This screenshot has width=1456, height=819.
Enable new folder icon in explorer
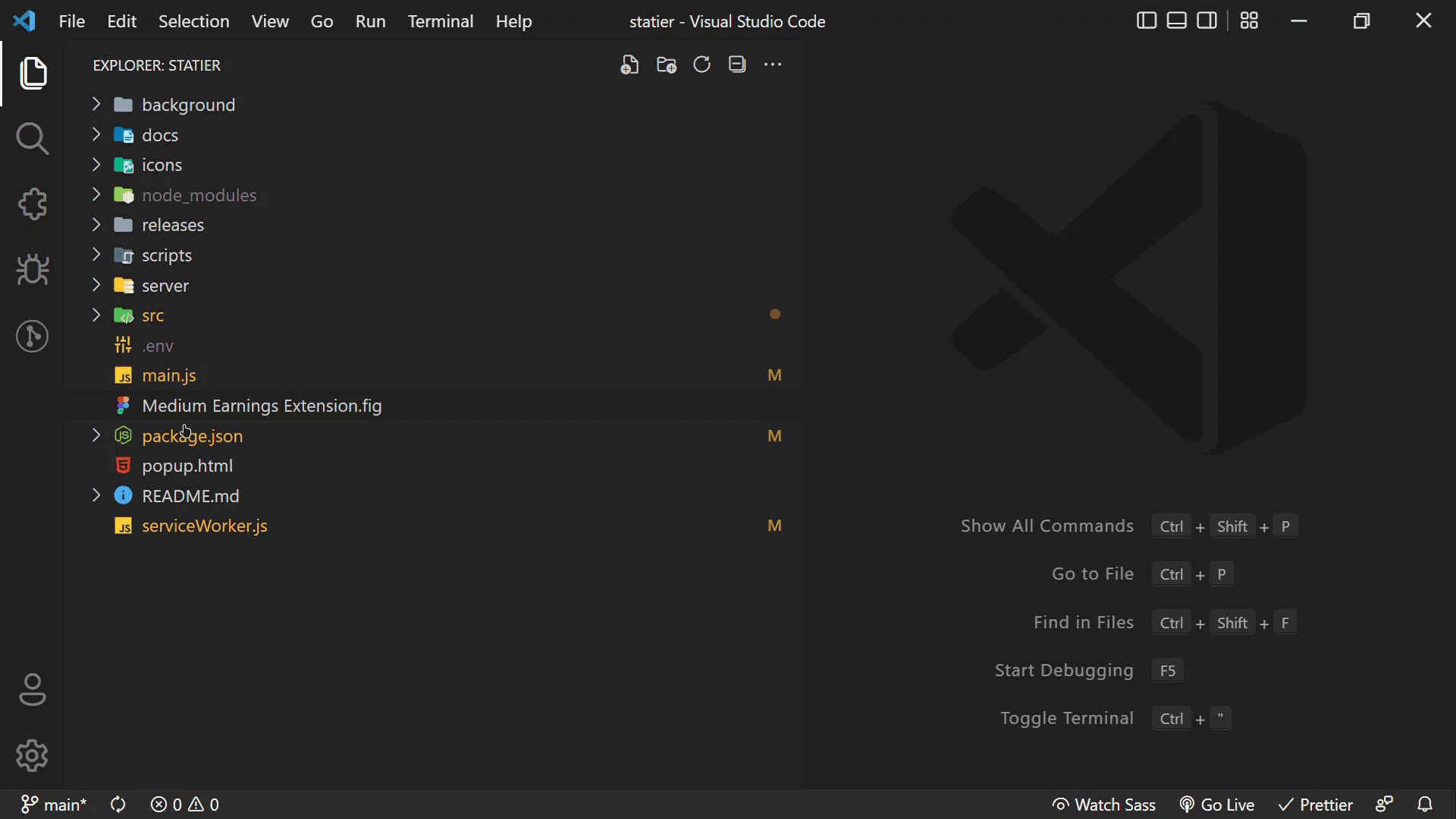[x=666, y=64]
